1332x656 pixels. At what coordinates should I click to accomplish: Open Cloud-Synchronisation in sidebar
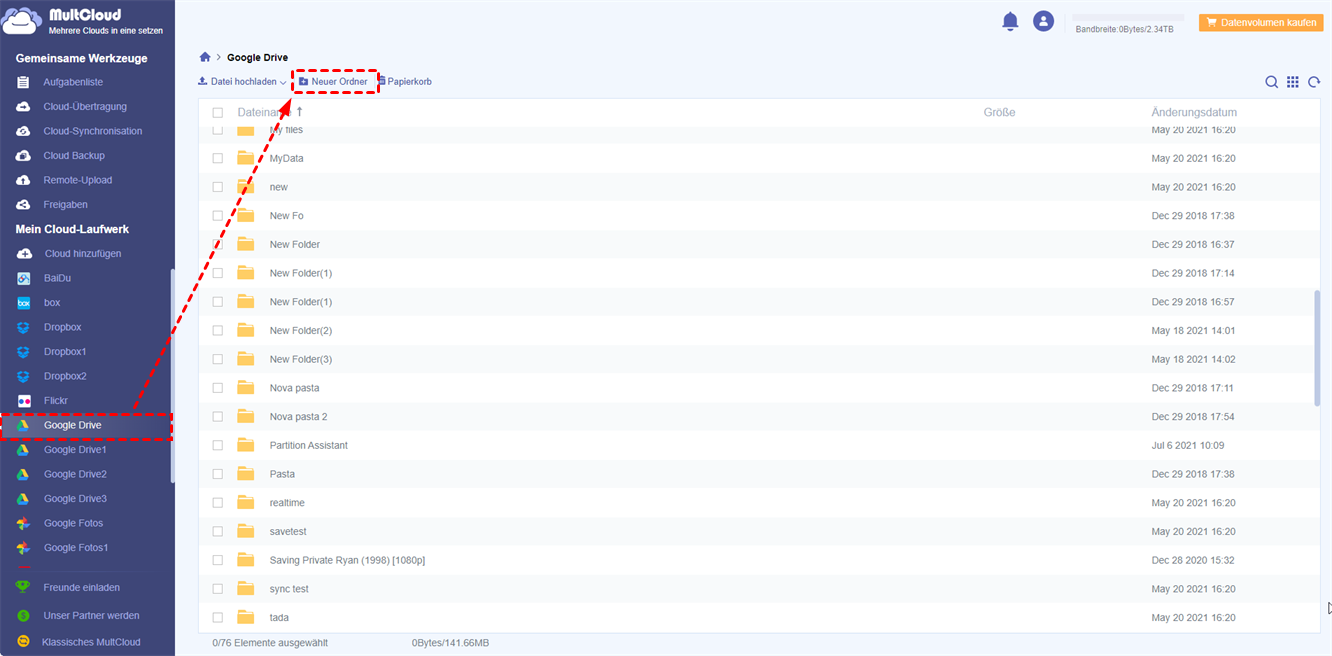[93, 131]
